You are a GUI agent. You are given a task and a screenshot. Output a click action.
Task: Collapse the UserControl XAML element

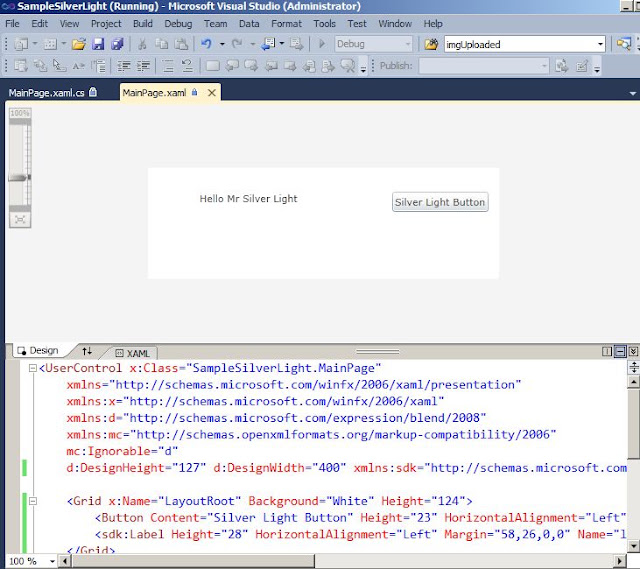(x=33, y=369)
